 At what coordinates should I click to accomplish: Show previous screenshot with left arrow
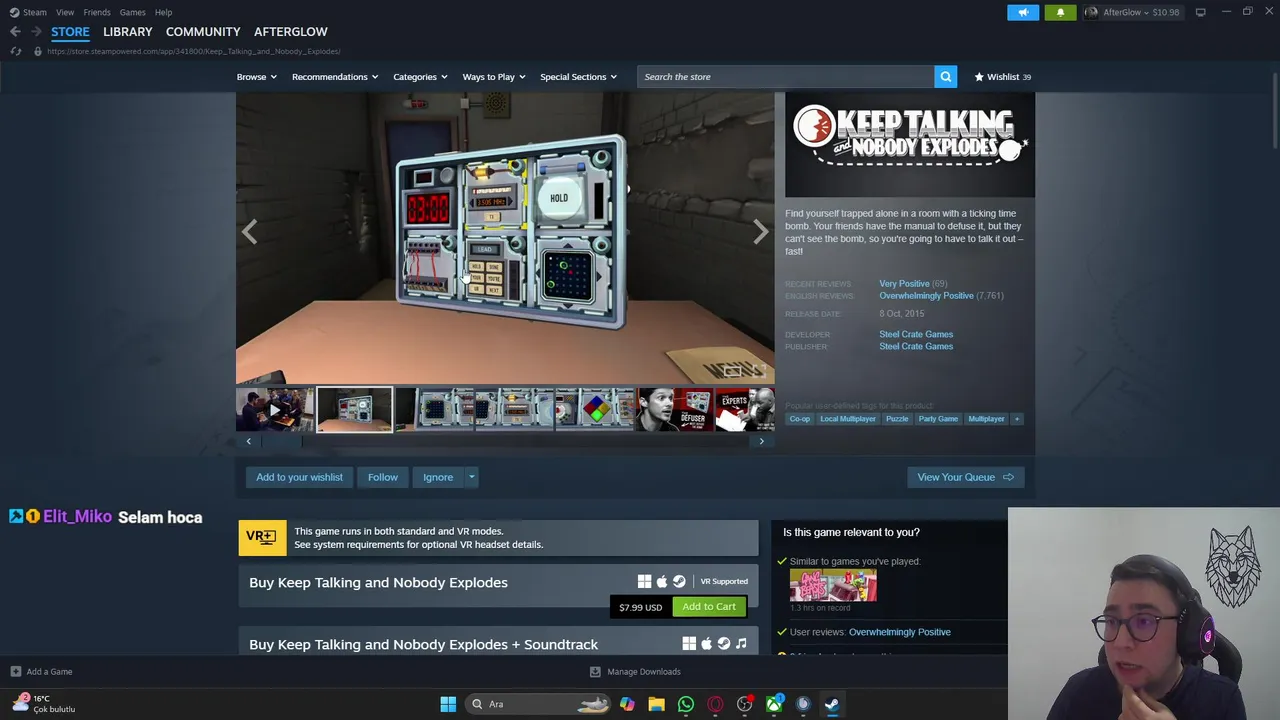[x=250, y=232]
